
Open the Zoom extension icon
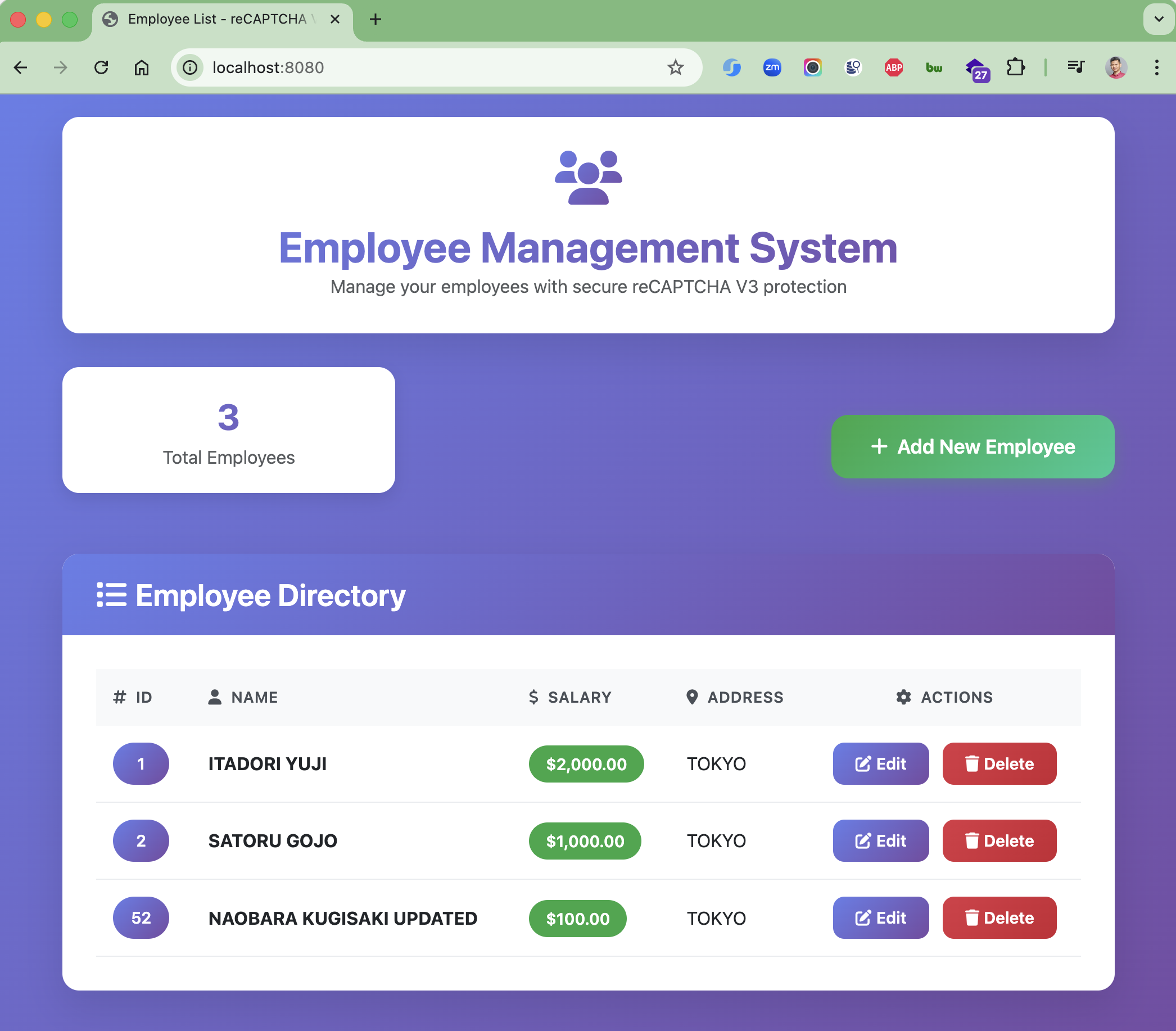771,67
